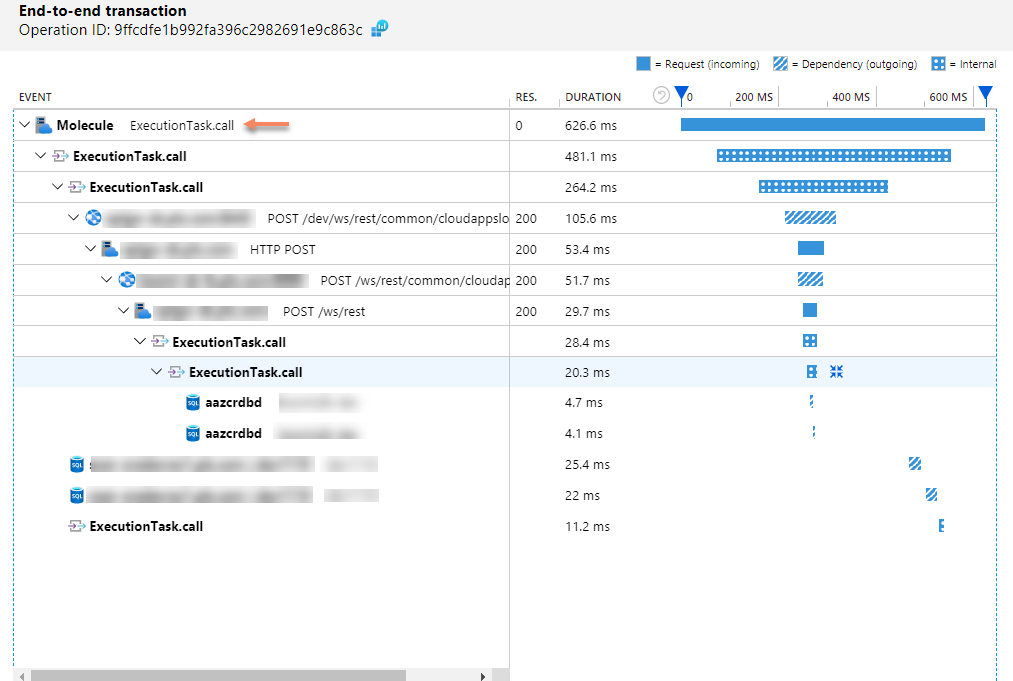1013x681 pixels.
Task: Click the collapse arrows icon on the highlighted row
Action: click(837, 371)
